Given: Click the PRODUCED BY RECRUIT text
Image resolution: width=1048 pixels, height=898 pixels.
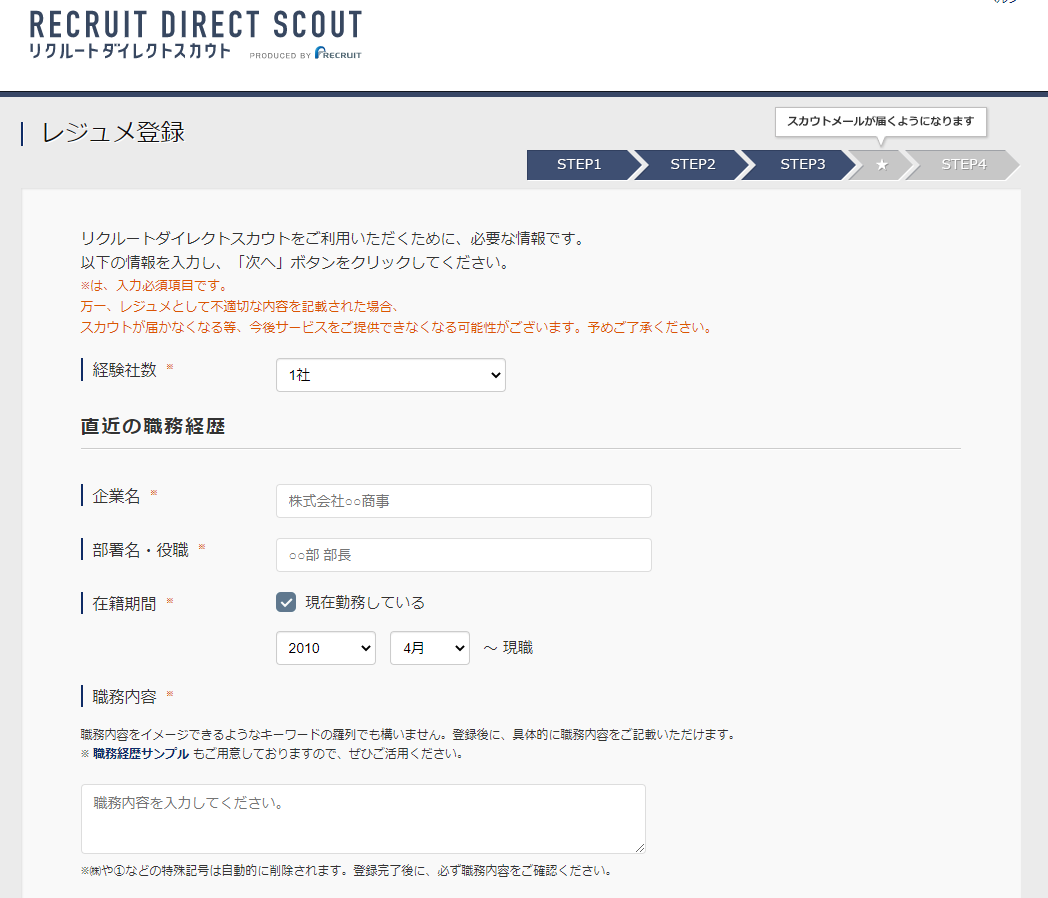Looking at the screenshot, I should point(305,53).
